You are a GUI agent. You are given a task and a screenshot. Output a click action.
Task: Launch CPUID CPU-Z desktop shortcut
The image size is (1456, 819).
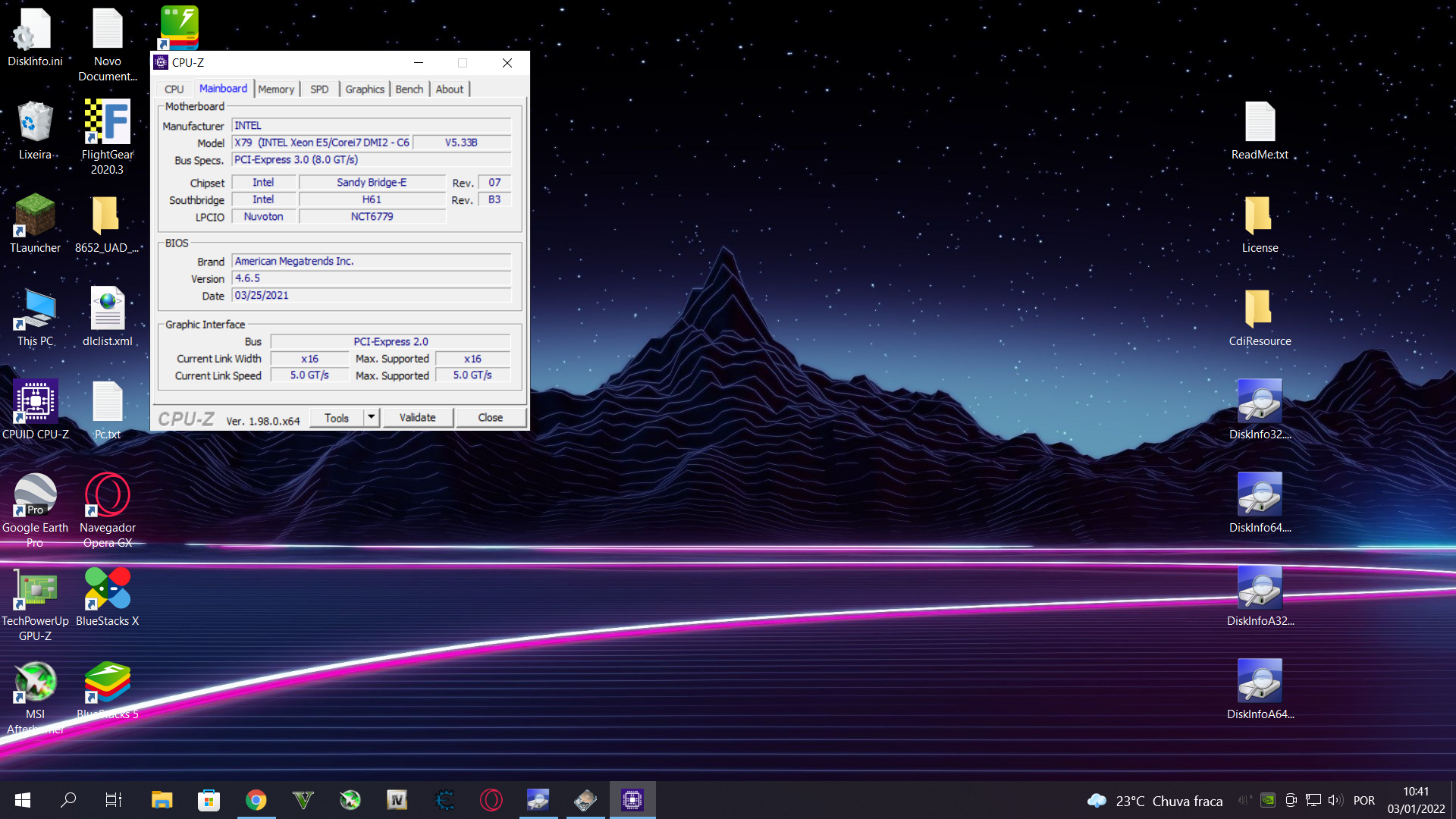[x=35, y=410]
